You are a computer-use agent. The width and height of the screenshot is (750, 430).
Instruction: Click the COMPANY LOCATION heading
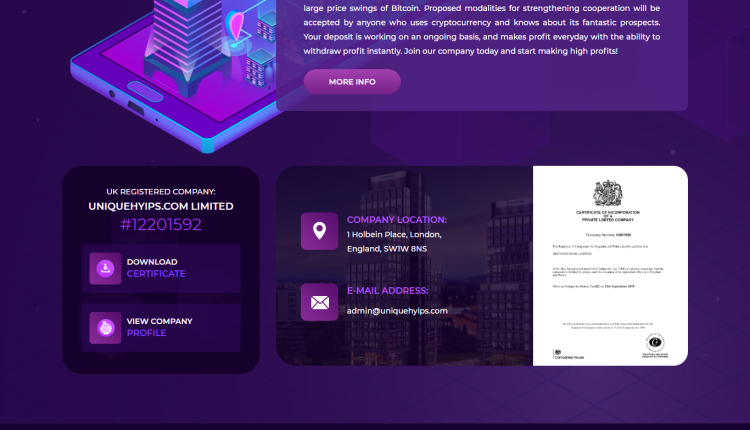(397, 220)
